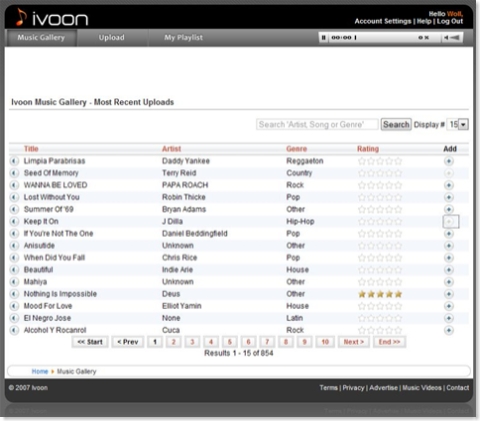Open Account Settings
480x421 pixels.
pyautogui.click(x=383, y=21)
